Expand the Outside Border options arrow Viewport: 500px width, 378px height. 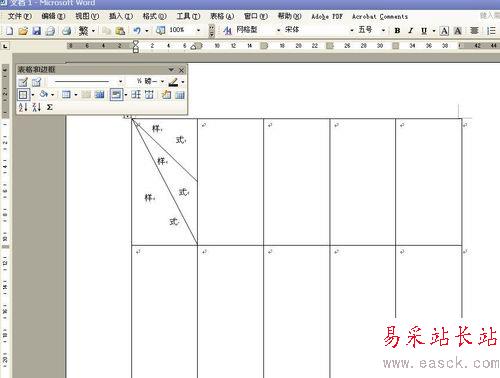click(x=33, y=95)
